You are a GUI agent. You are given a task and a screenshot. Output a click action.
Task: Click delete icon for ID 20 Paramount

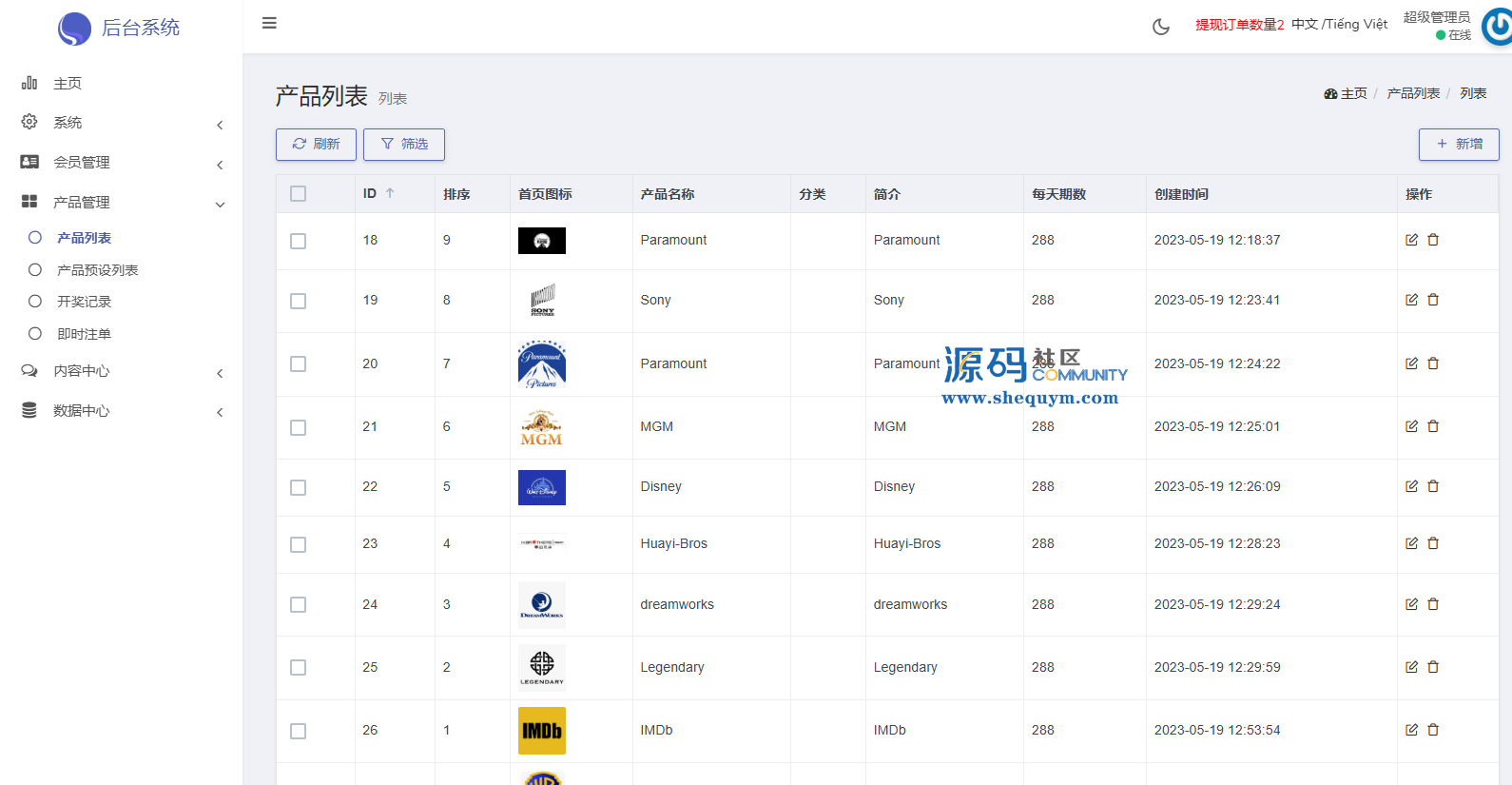pos(1433,363)
